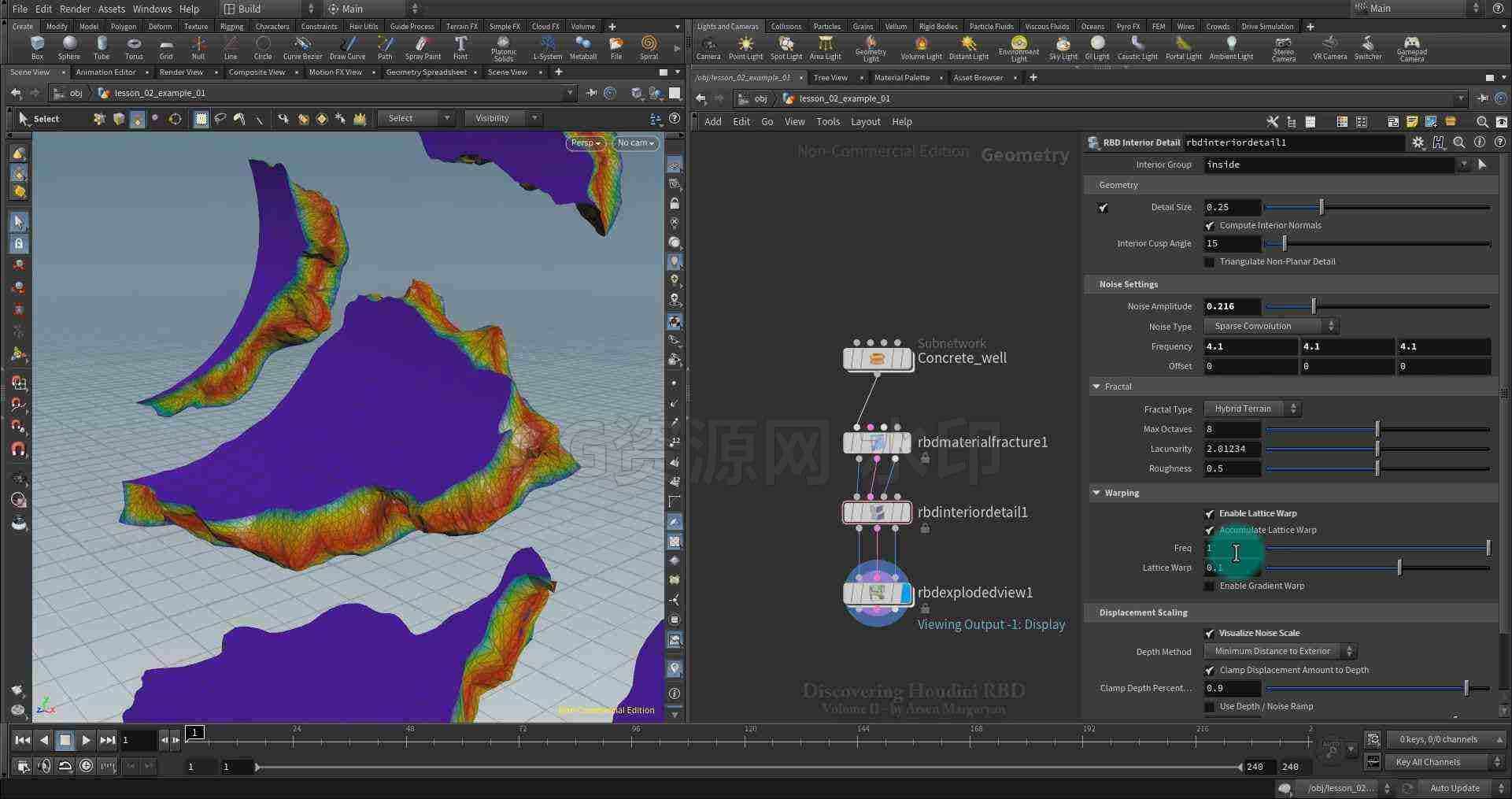Toggle Compute Interior Normals

[1210, 226]
